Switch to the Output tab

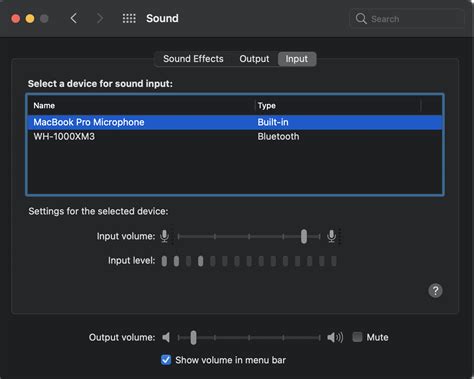point(254,59)
